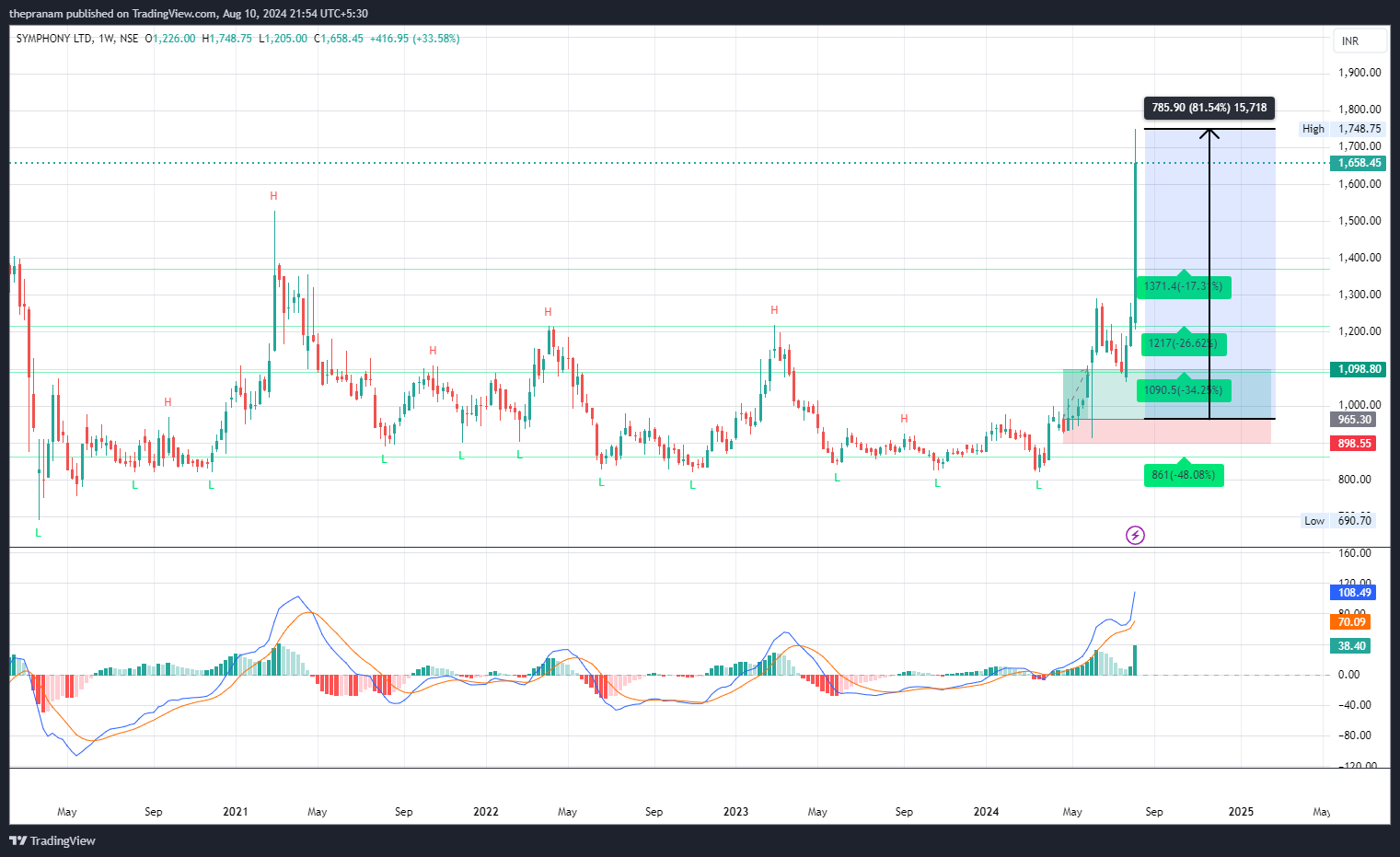Screen dimensions: 1400x857
Task: Click the 800.00 price axis label
Action: click(1355, 480)
